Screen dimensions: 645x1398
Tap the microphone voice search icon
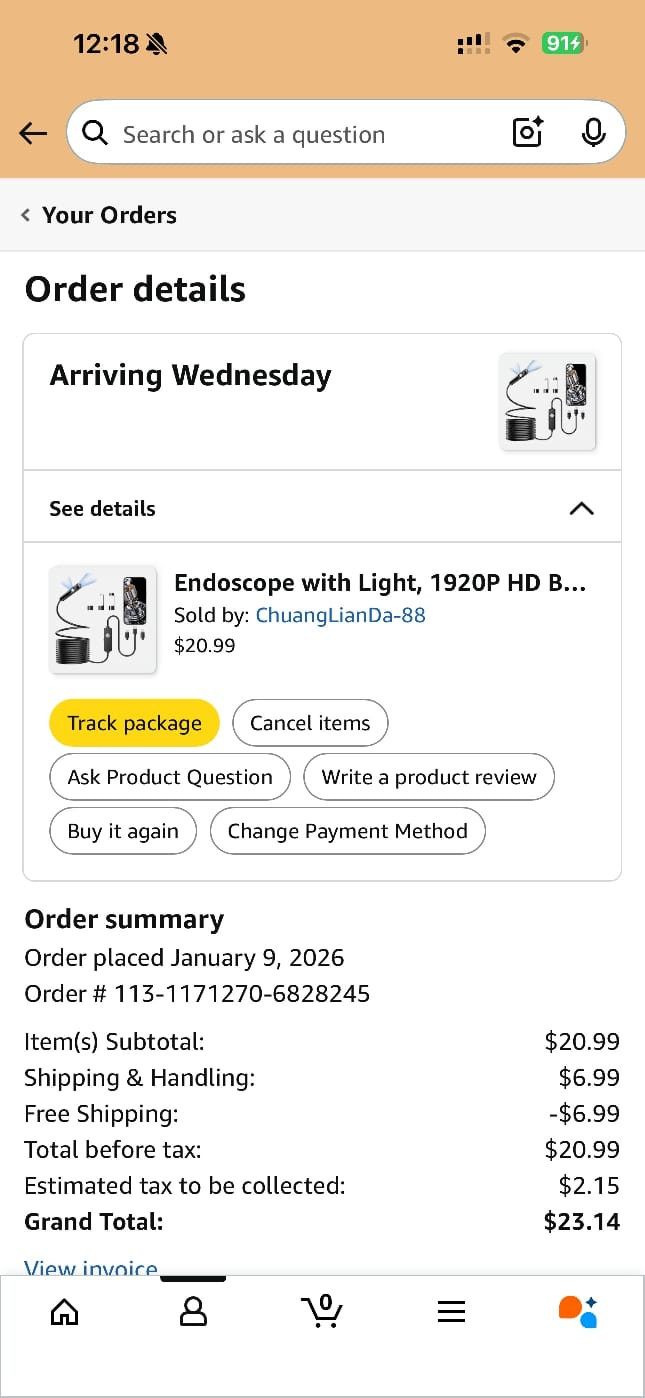point(593,132)
